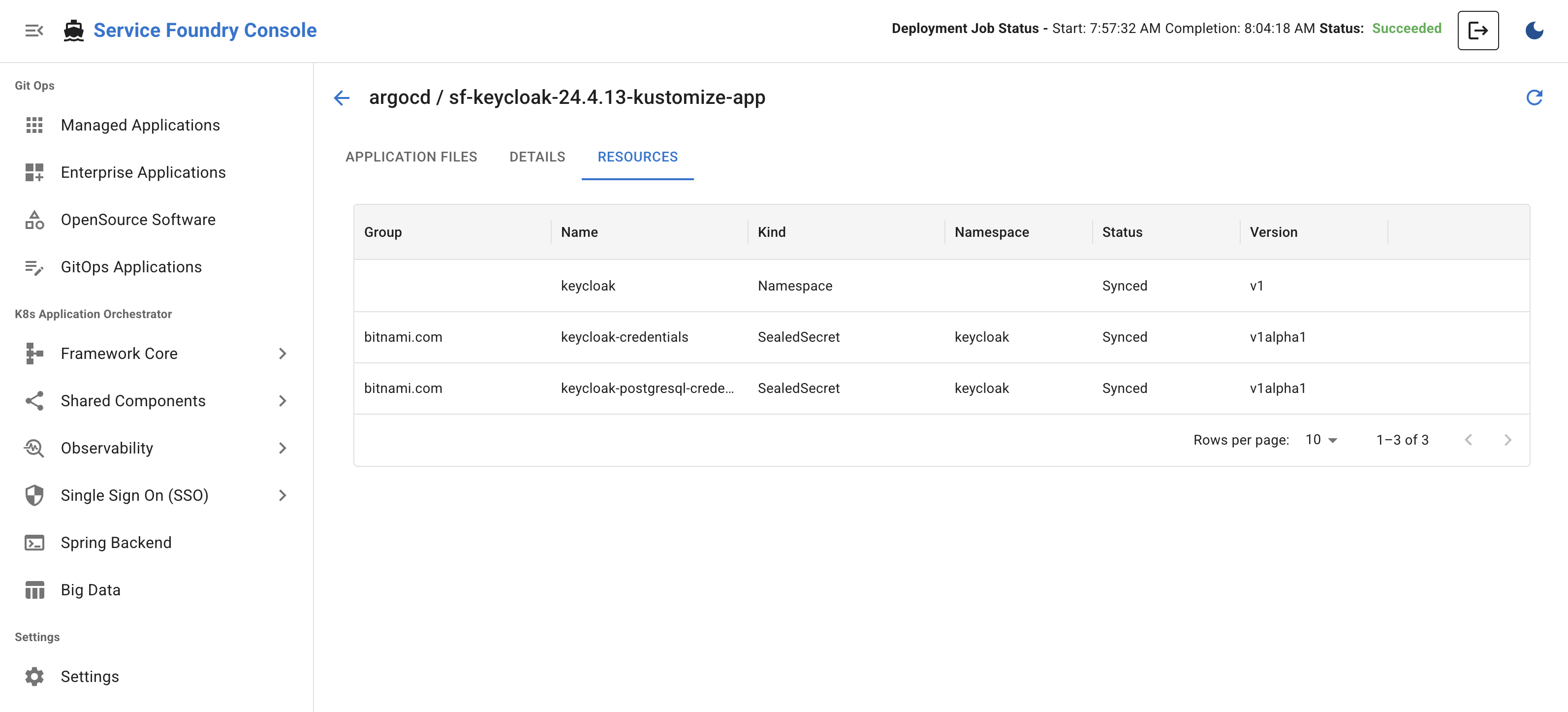
Task: Open Big Data section
Action: coord(91,590)
